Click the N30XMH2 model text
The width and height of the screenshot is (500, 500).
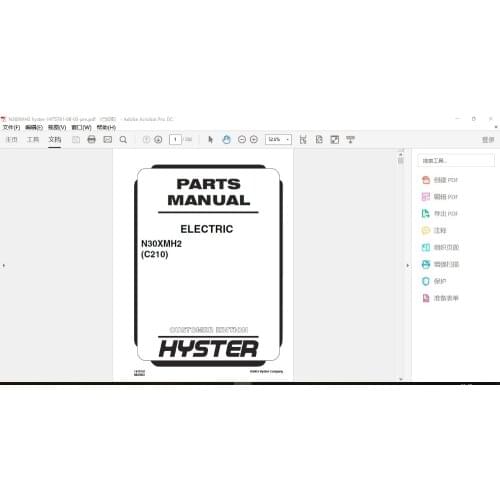click(161, 244)
